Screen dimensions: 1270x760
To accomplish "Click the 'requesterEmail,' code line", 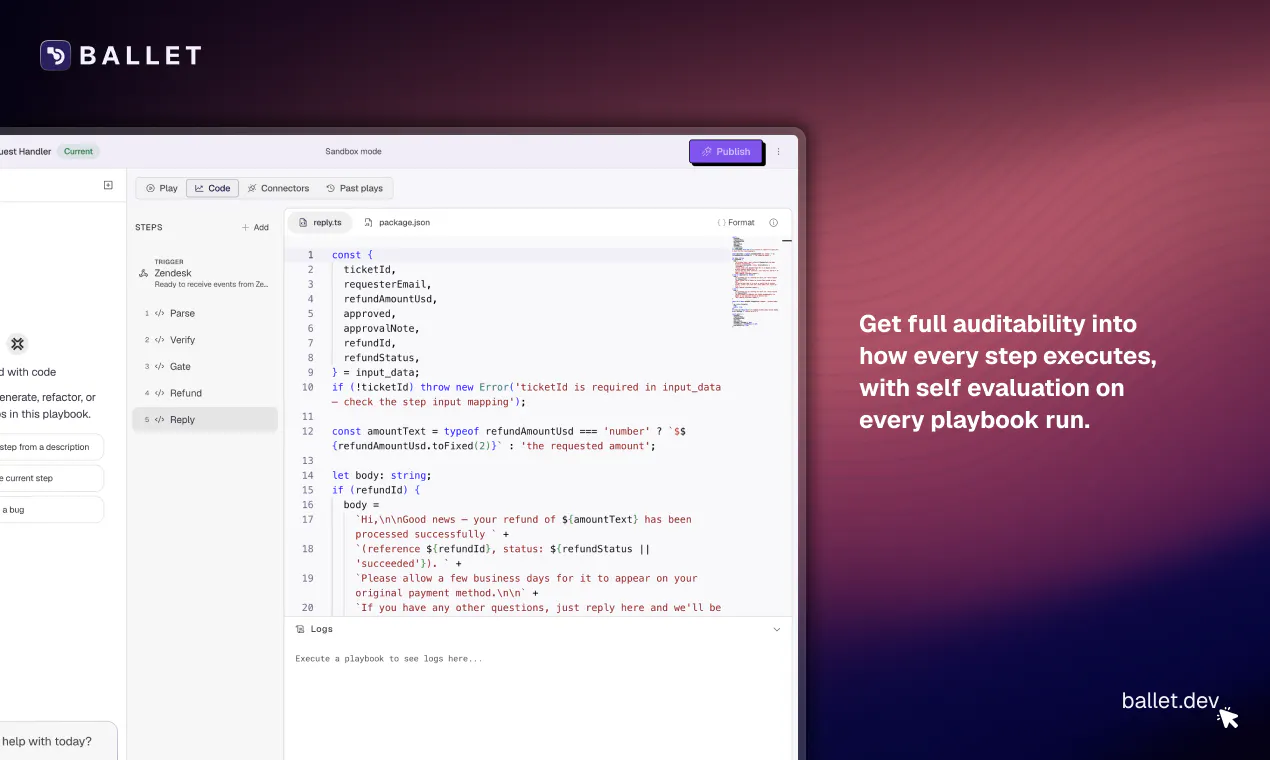I will tap(387, 284).
